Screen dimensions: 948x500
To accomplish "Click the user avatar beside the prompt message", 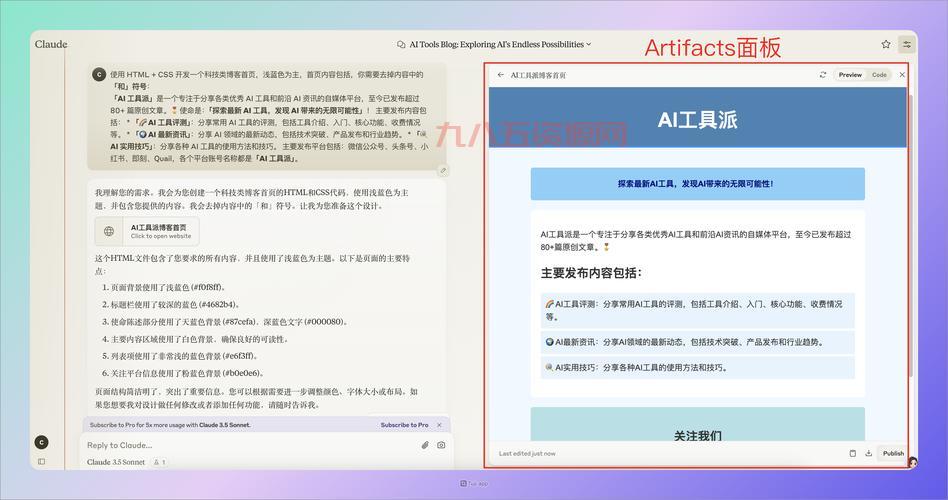I will click(x=99, y=74).
